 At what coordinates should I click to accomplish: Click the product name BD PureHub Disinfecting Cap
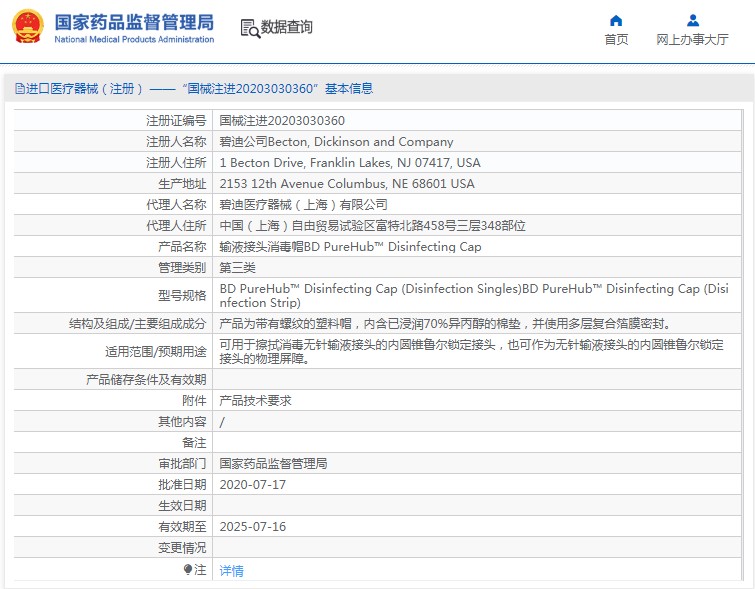[x=350, y=247]
